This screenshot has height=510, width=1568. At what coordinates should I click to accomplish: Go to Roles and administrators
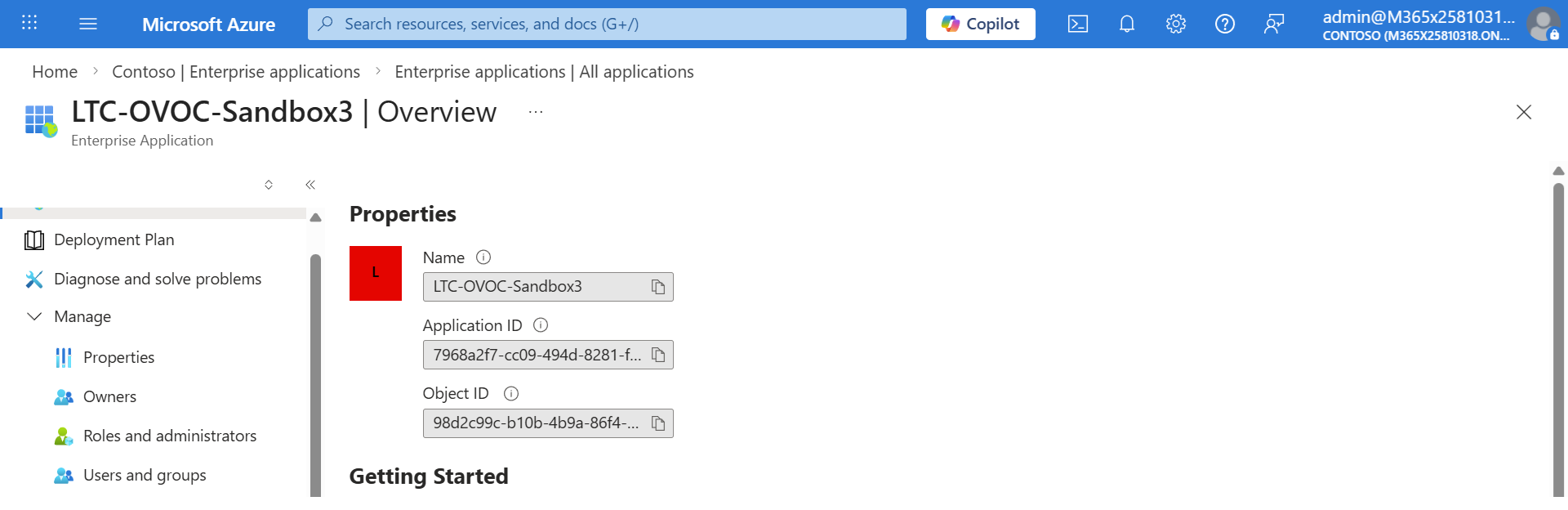tap(170, 436)
